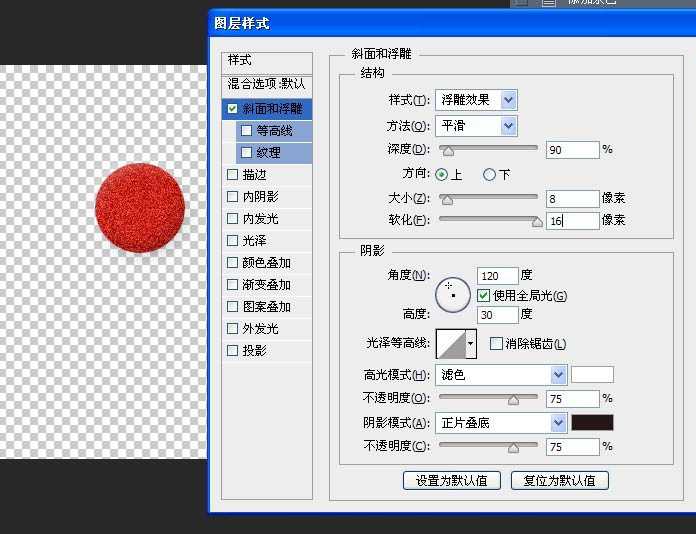Select the 等高线 sub-item label
696x534 pixels.
click(275, 131)
